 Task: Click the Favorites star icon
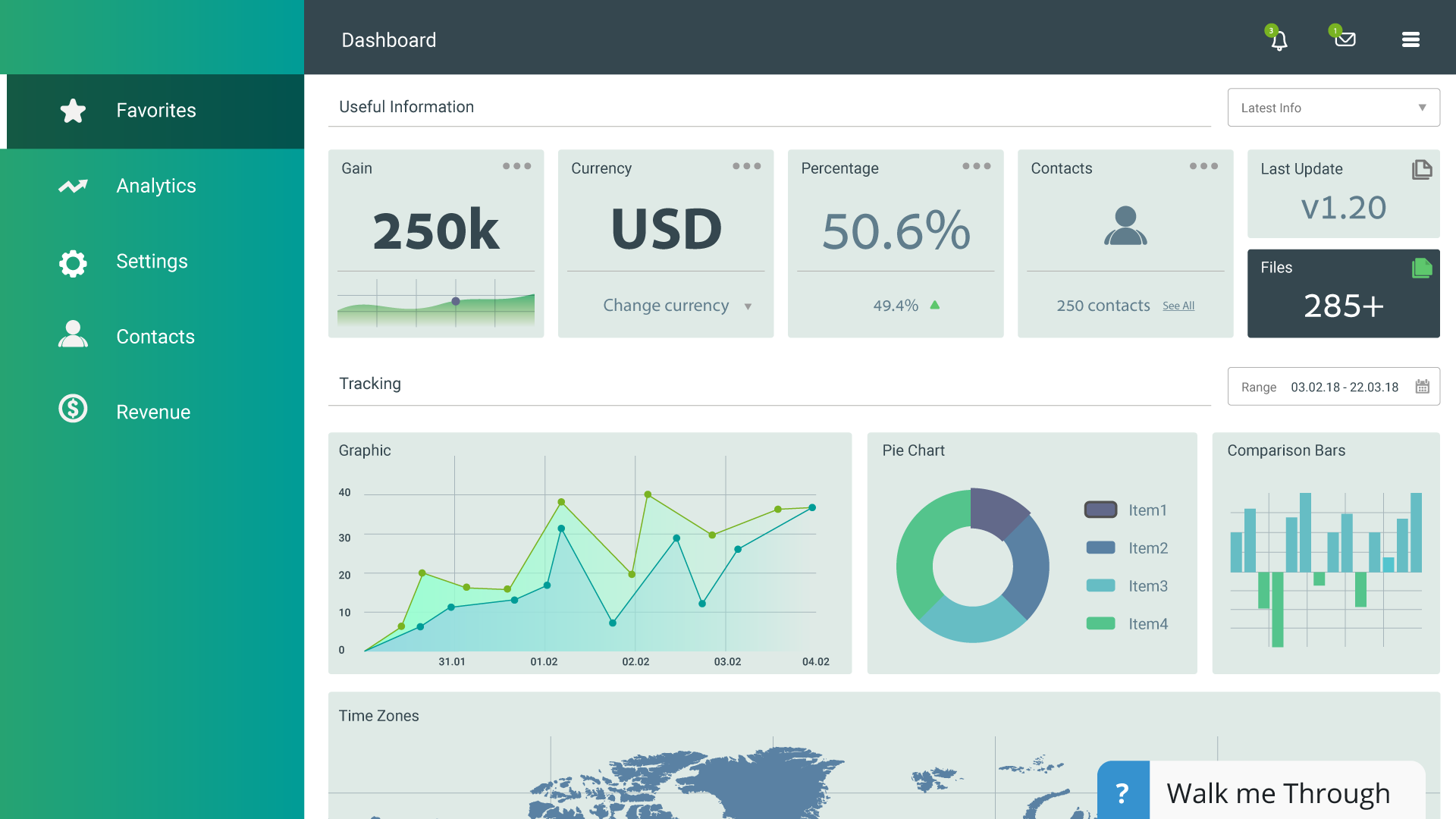pos(73,111)
